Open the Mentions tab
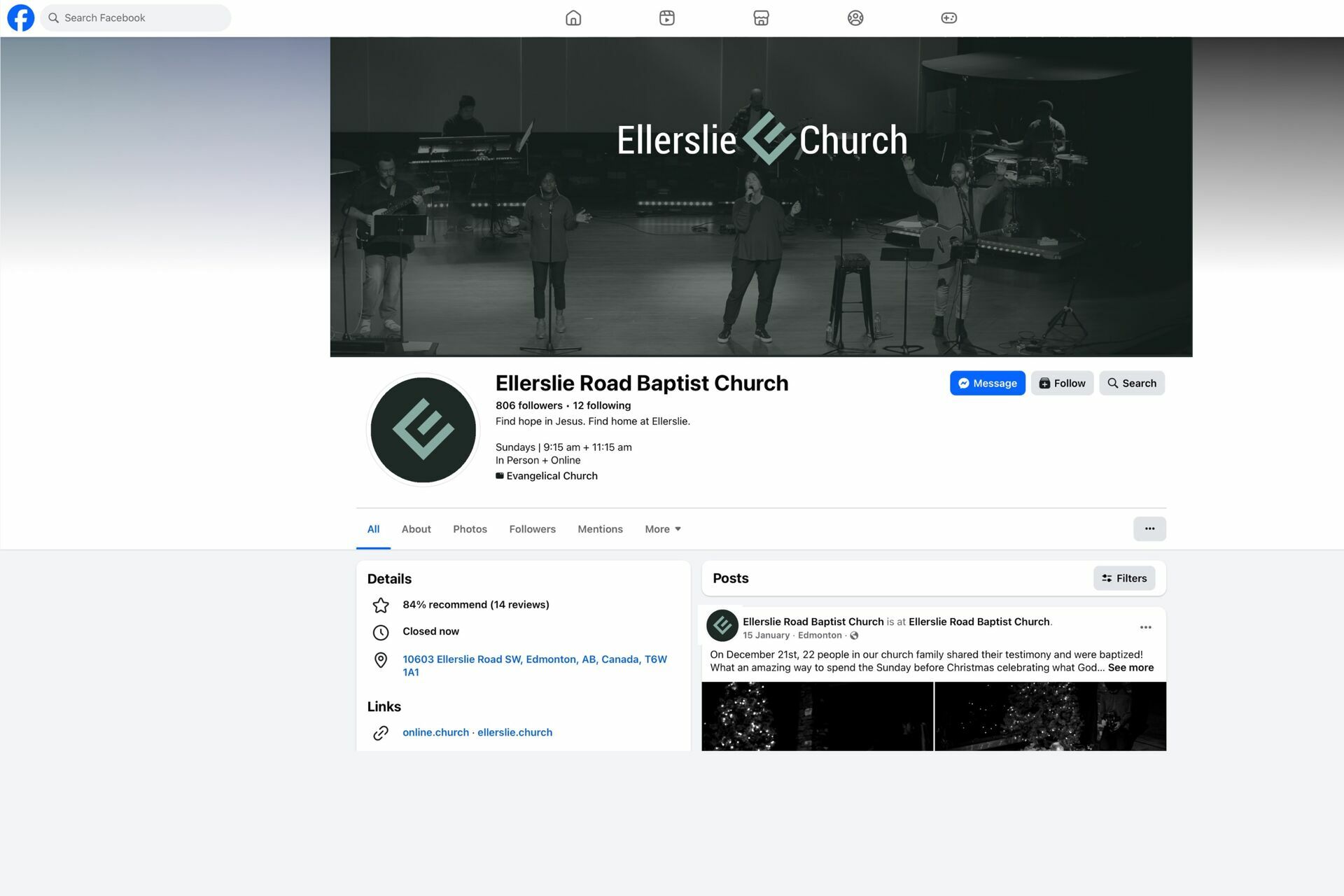This screenshot has height=896, width=1344. 600,529
